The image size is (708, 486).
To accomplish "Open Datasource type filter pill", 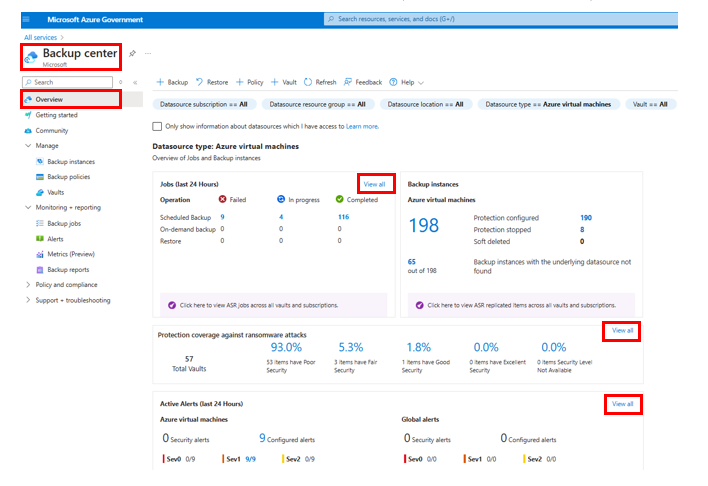I will tap(548, 104).
